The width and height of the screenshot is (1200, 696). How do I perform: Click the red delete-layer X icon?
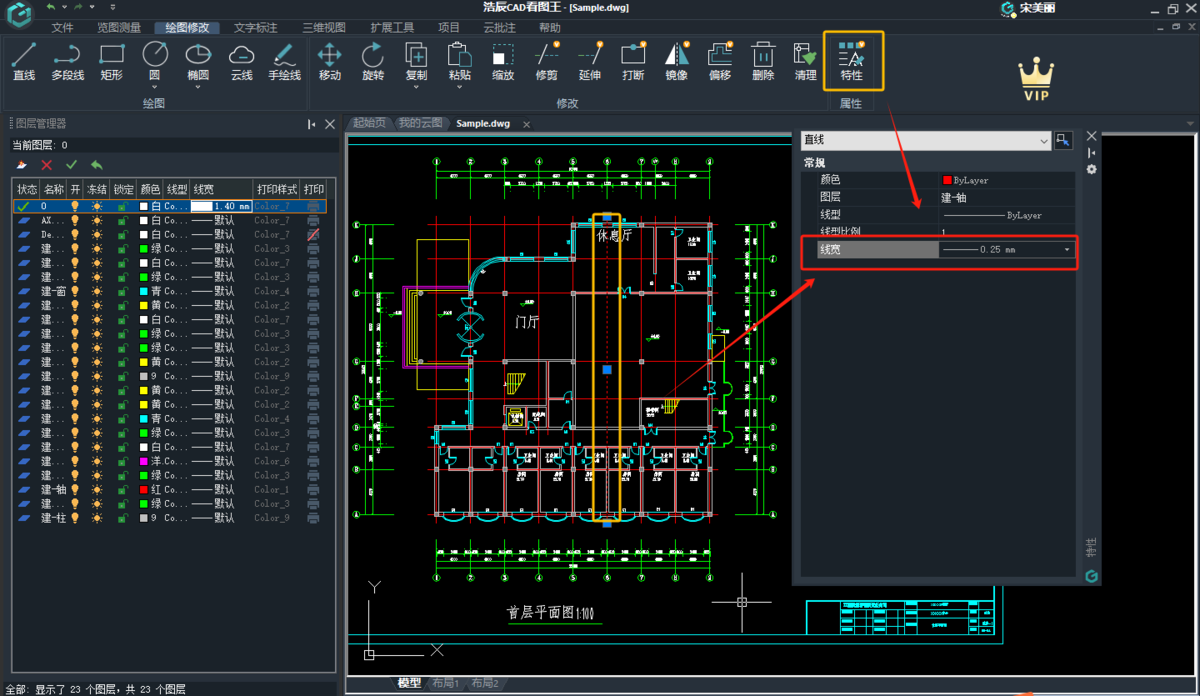(46, 165)
